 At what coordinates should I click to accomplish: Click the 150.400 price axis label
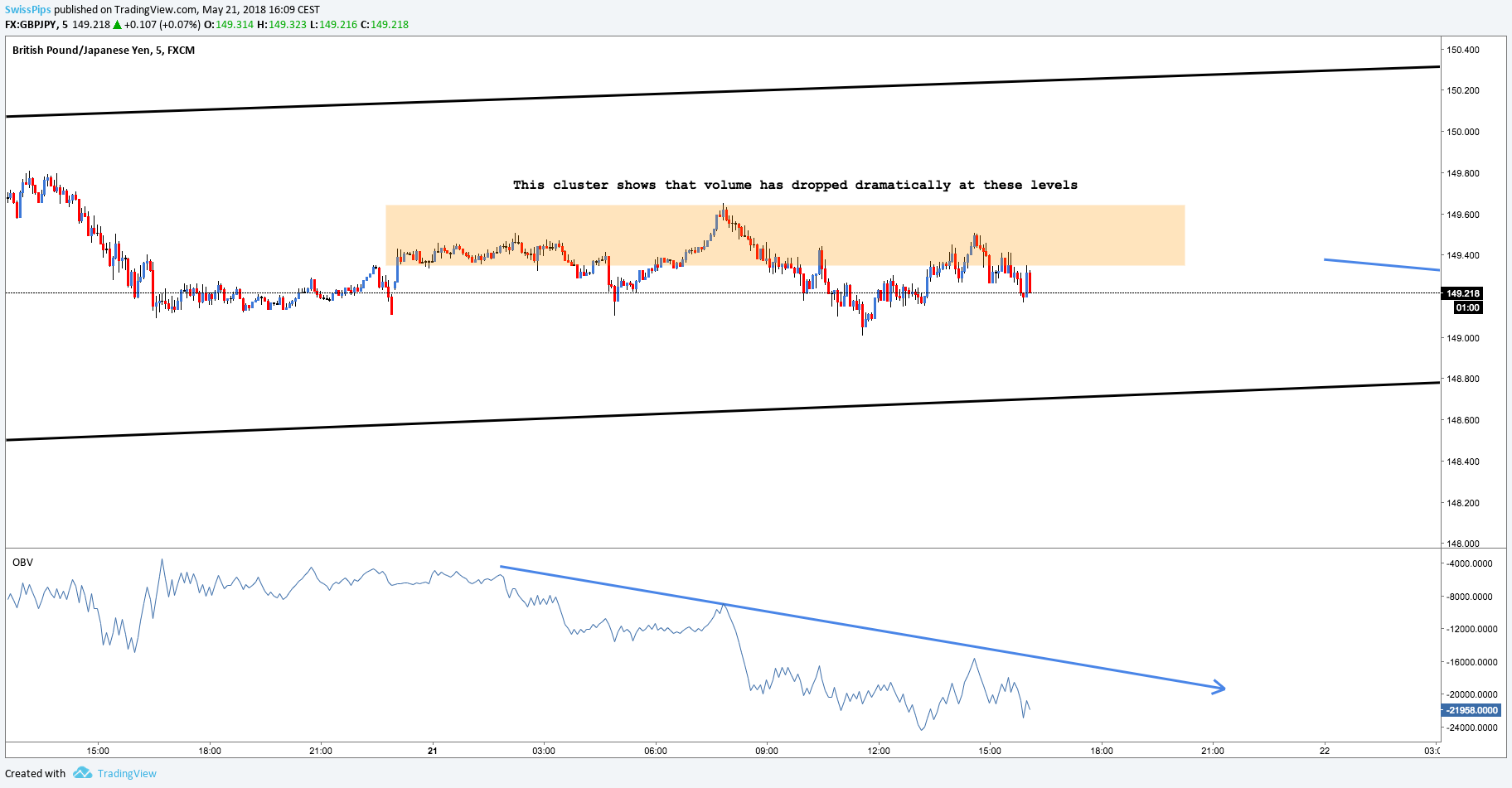click(1463, 50)
